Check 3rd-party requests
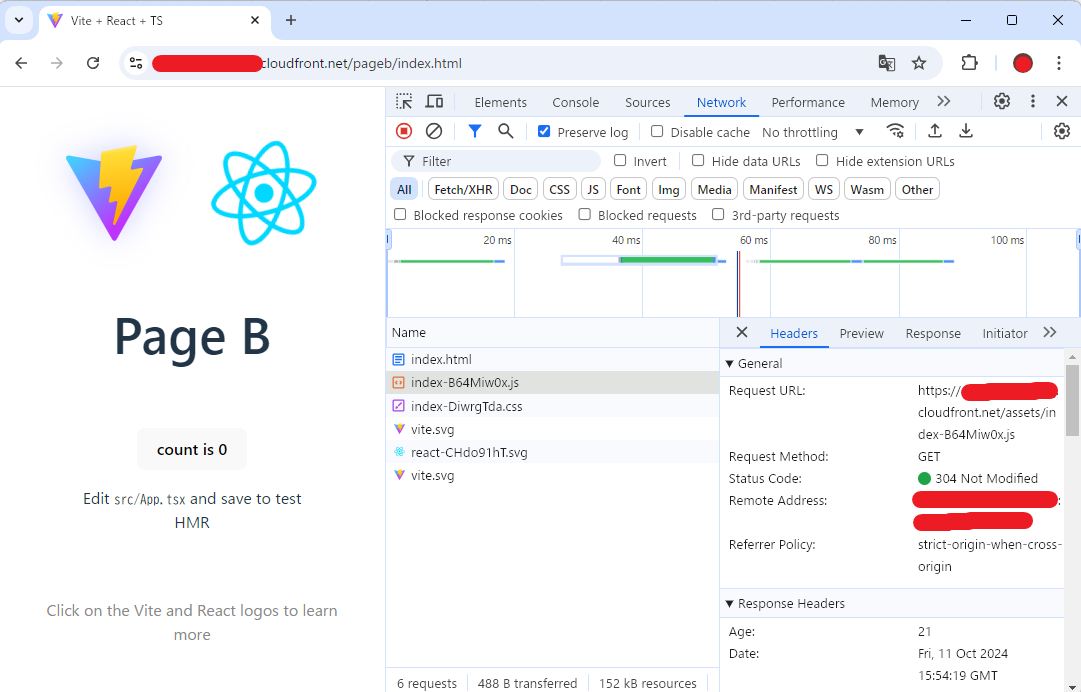Viewport: 1081px width, 692px height. coord(718,214)
